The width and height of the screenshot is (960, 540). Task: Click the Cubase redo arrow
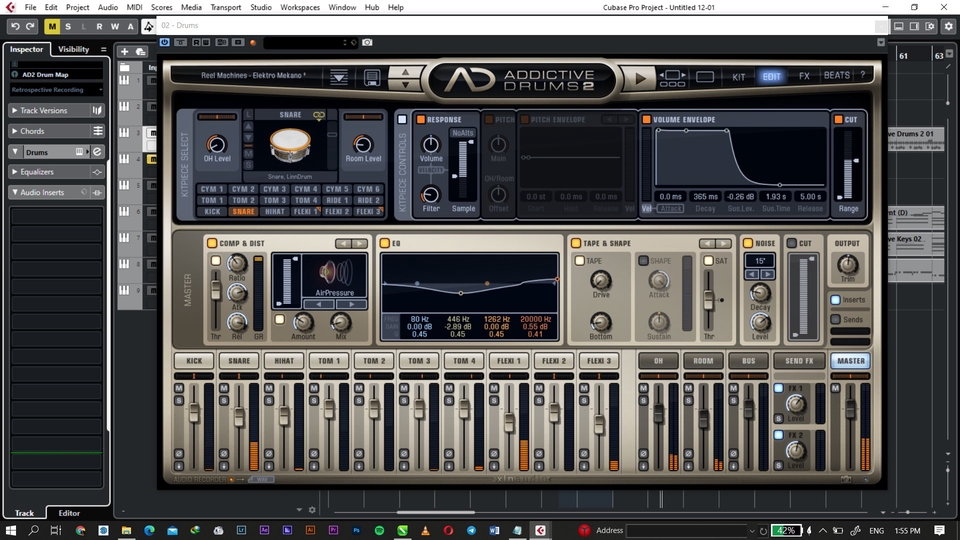point(30,26)
